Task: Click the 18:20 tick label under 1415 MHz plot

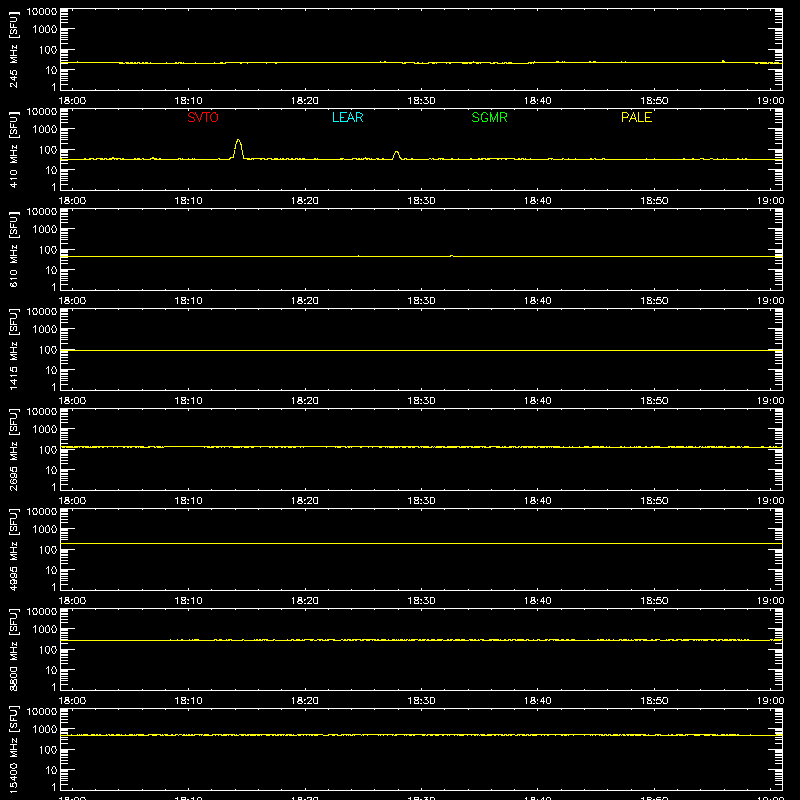Action: (305, 401)
